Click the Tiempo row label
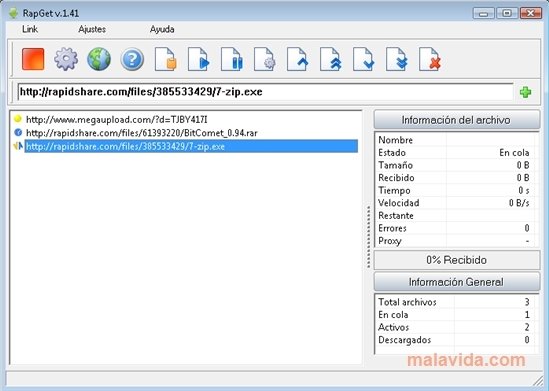 394,190
